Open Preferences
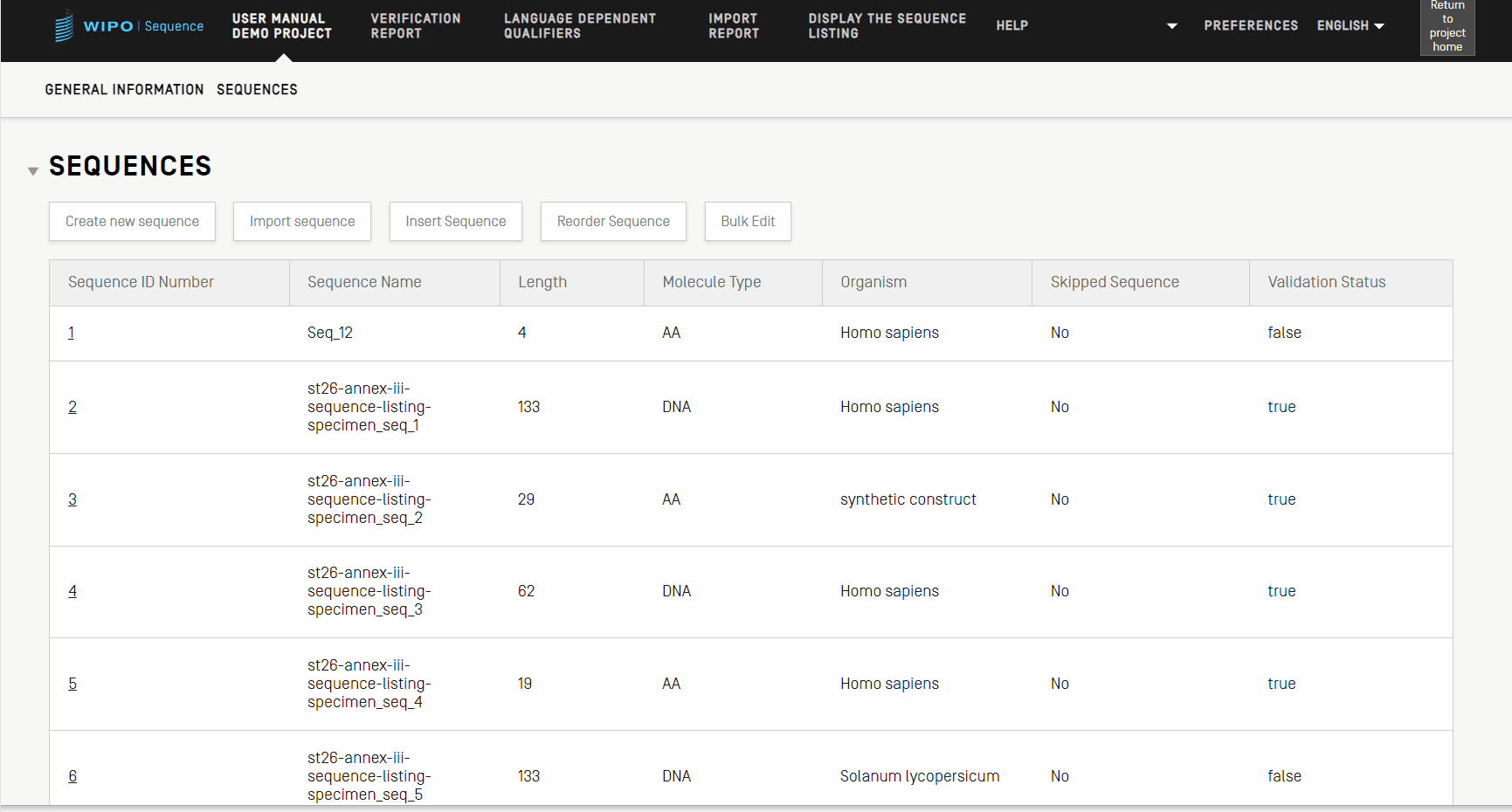The image size is (1512, 812). [1250, 26]
